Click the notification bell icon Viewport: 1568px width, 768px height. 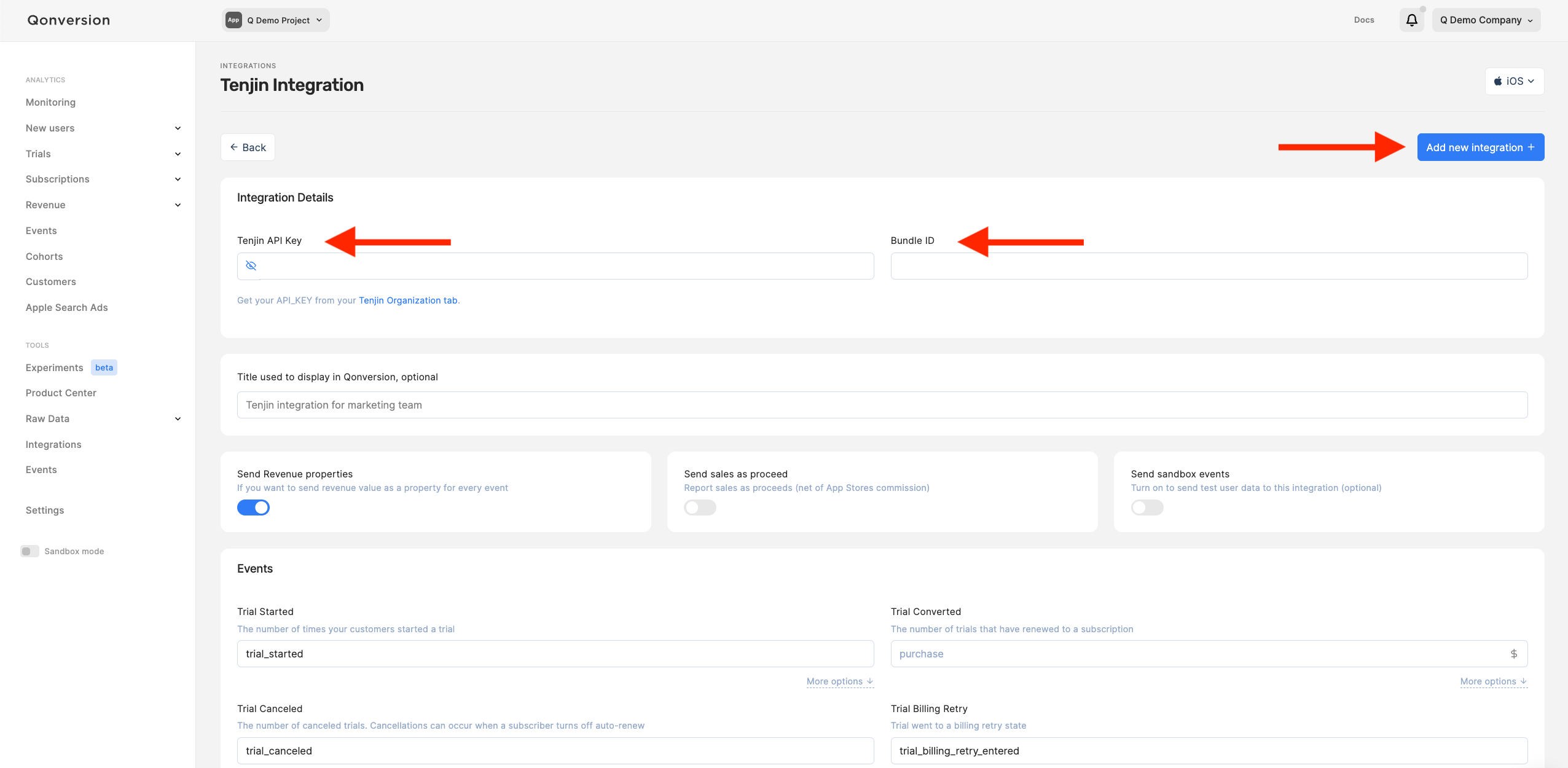[1411, 20]
